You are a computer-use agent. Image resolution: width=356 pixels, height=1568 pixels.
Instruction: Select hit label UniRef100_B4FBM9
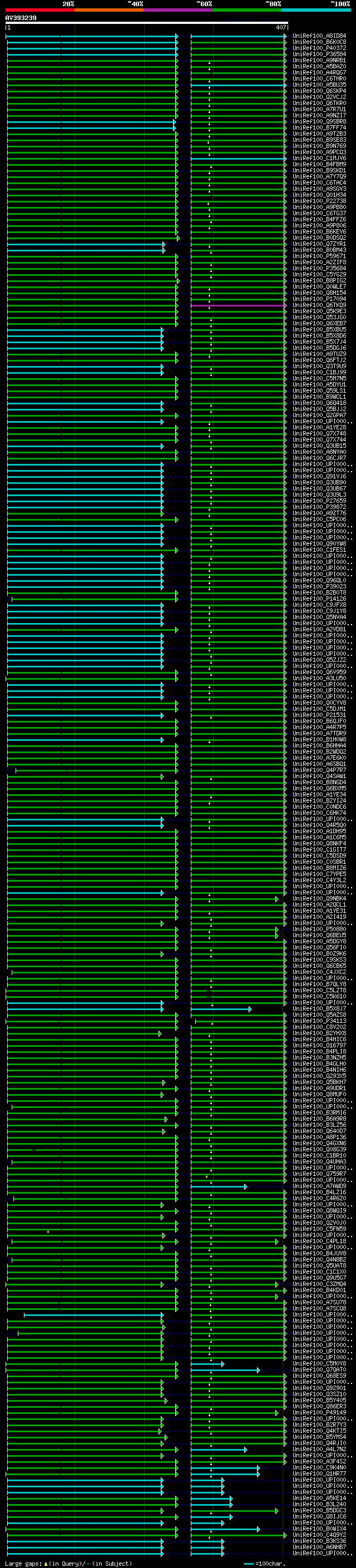[x=319, y=164]
